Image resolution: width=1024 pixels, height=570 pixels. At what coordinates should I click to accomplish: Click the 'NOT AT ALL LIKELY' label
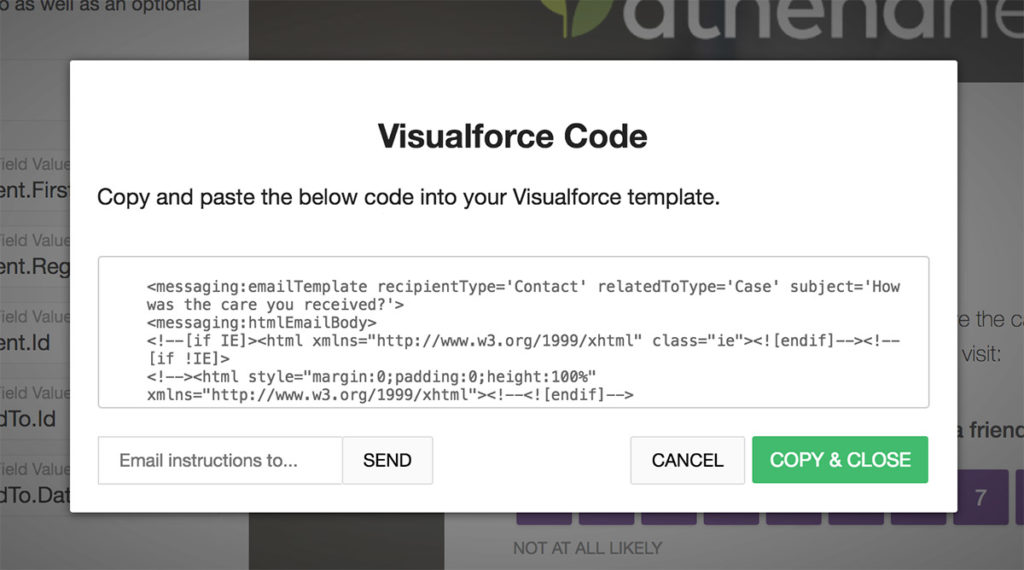pos(587,548)
